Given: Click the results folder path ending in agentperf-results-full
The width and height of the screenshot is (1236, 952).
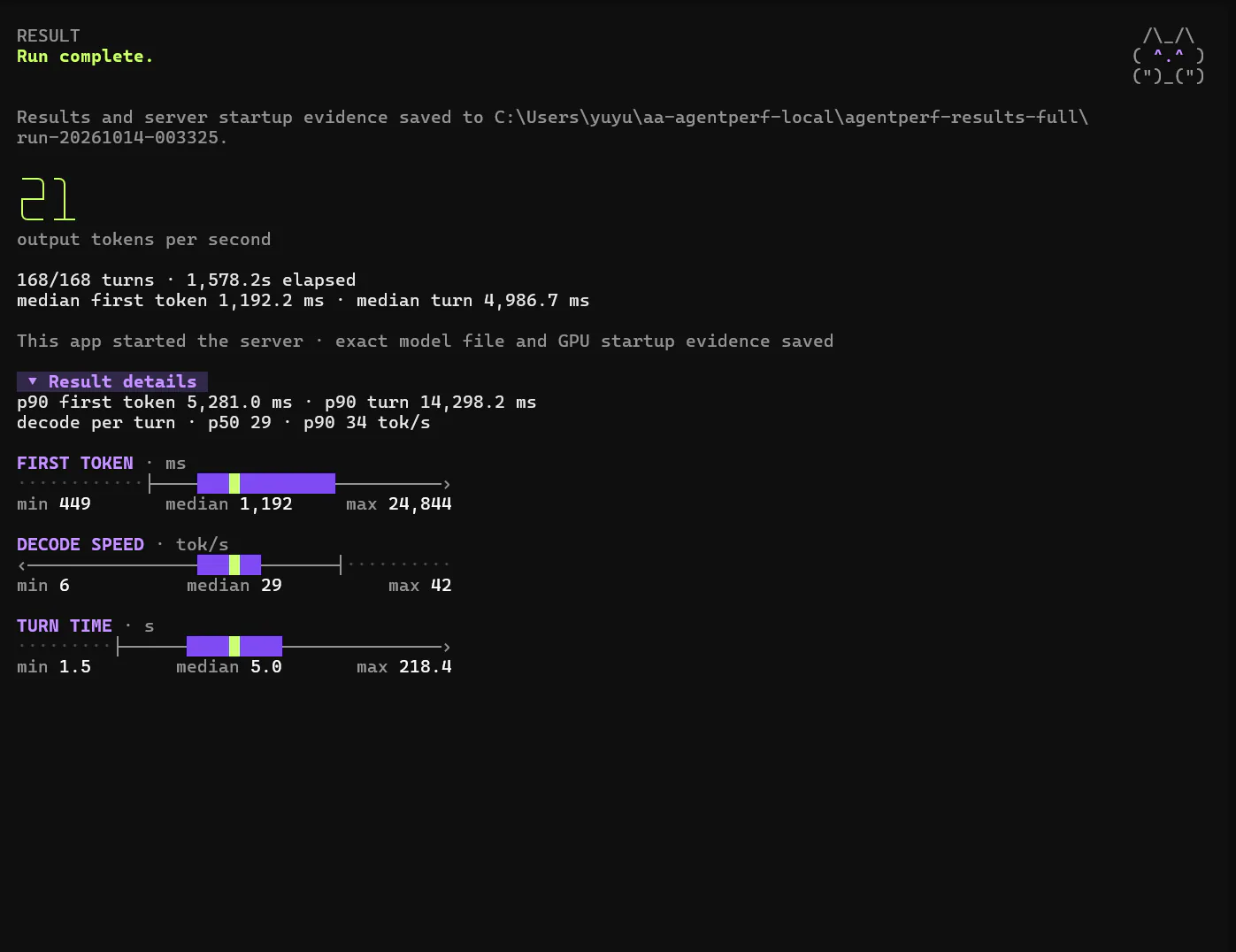Looking at the screenshot, I should [791, 118].
